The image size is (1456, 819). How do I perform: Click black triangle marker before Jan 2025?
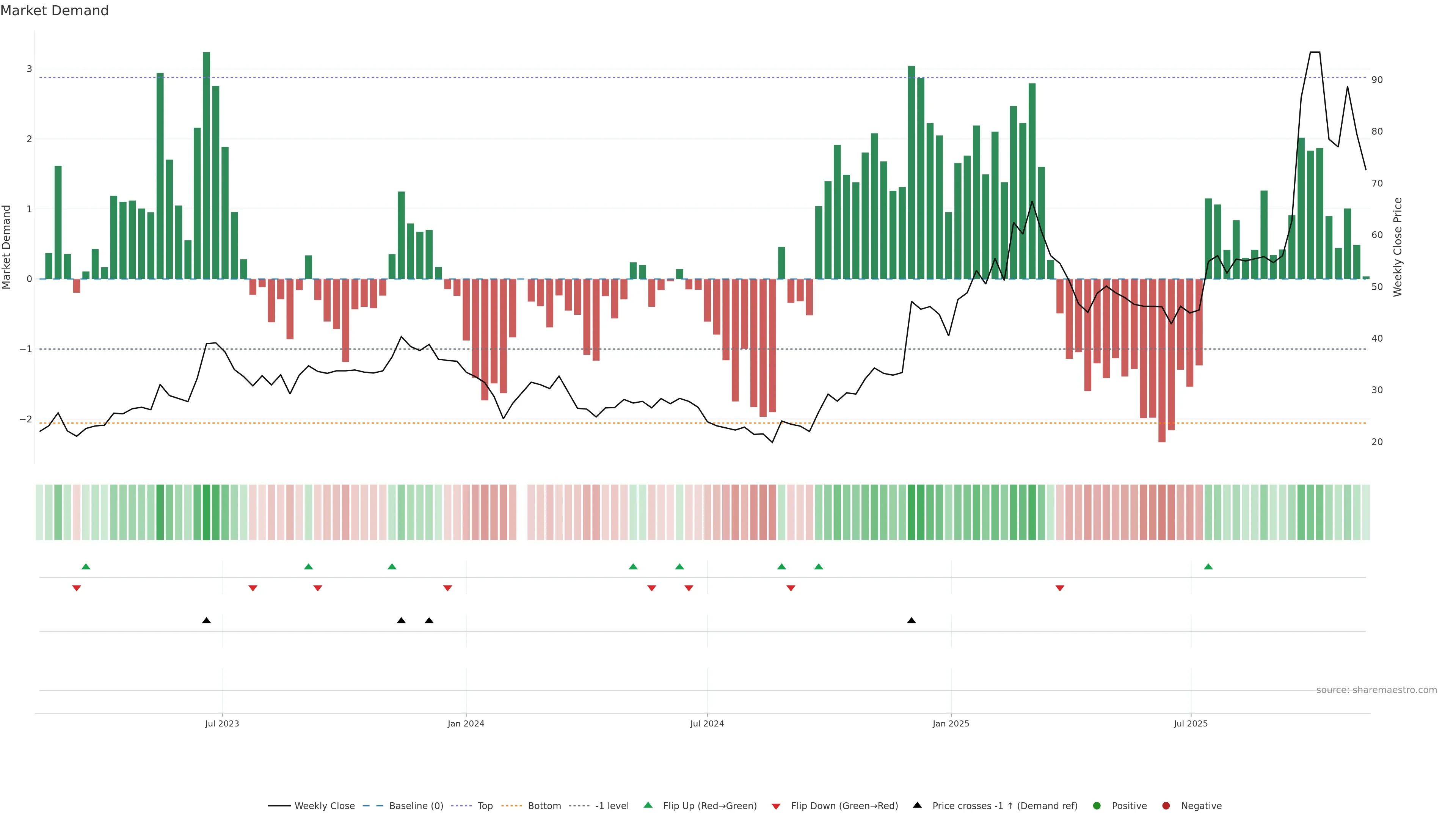911,621
